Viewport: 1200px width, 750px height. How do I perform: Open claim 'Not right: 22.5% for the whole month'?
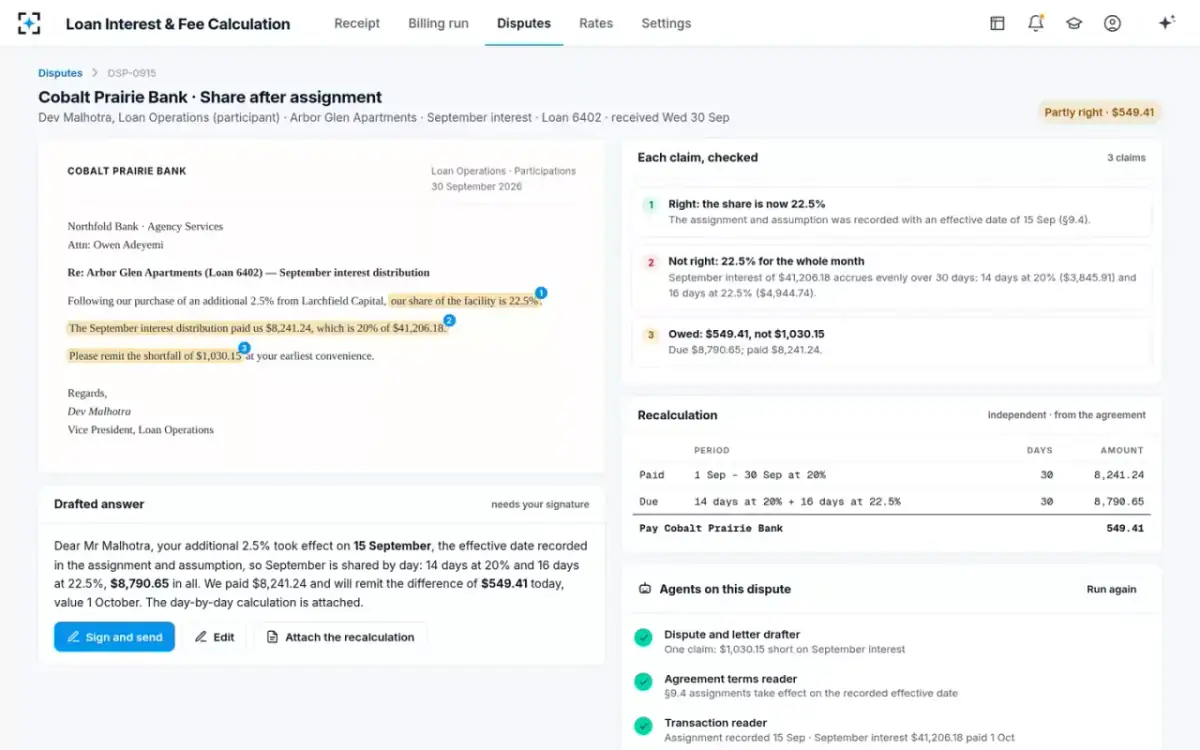point(891,276)
